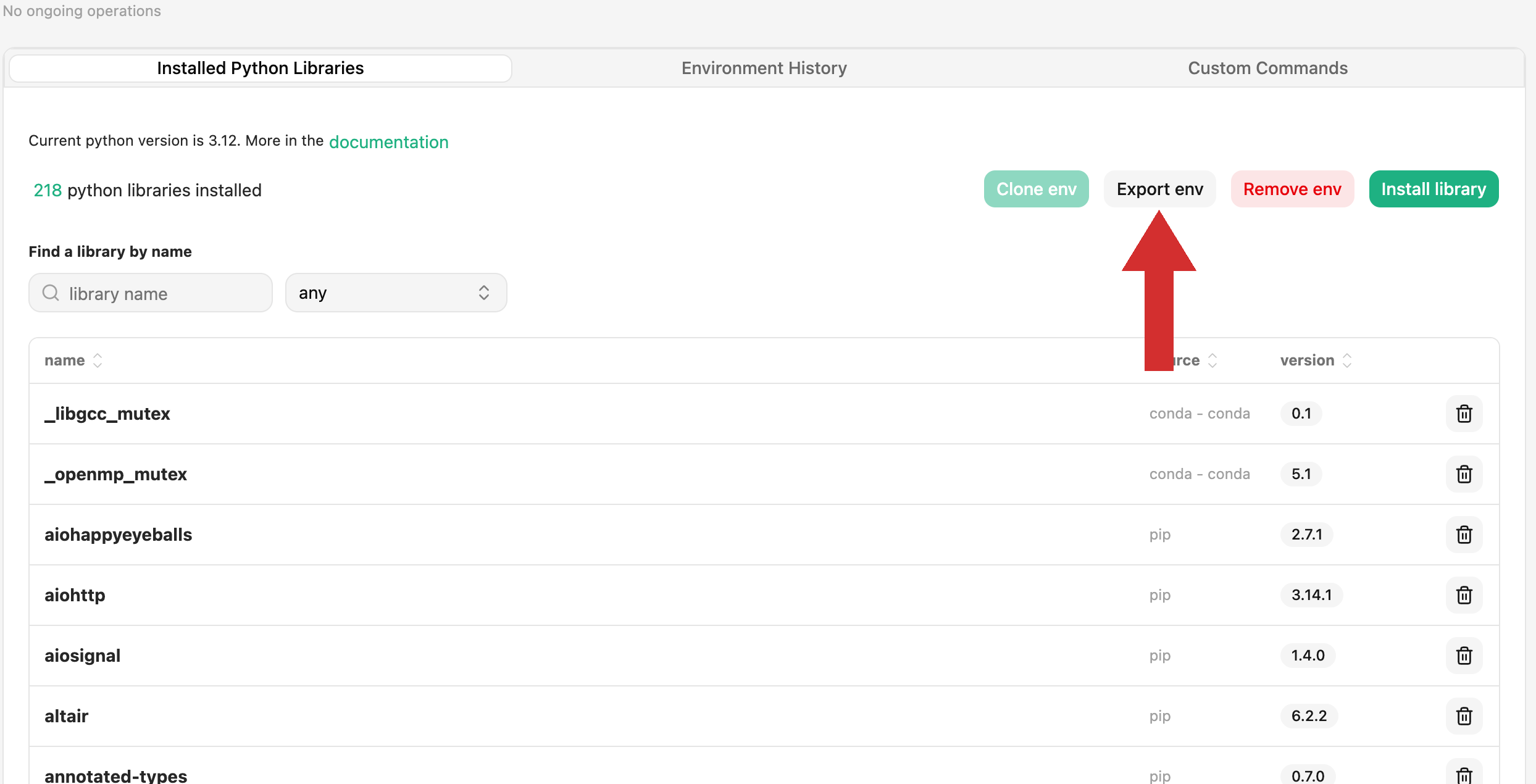Screen dimensions: 1536x784
Task: Remove aiohttp using its trash icon
Action: 1464,595
